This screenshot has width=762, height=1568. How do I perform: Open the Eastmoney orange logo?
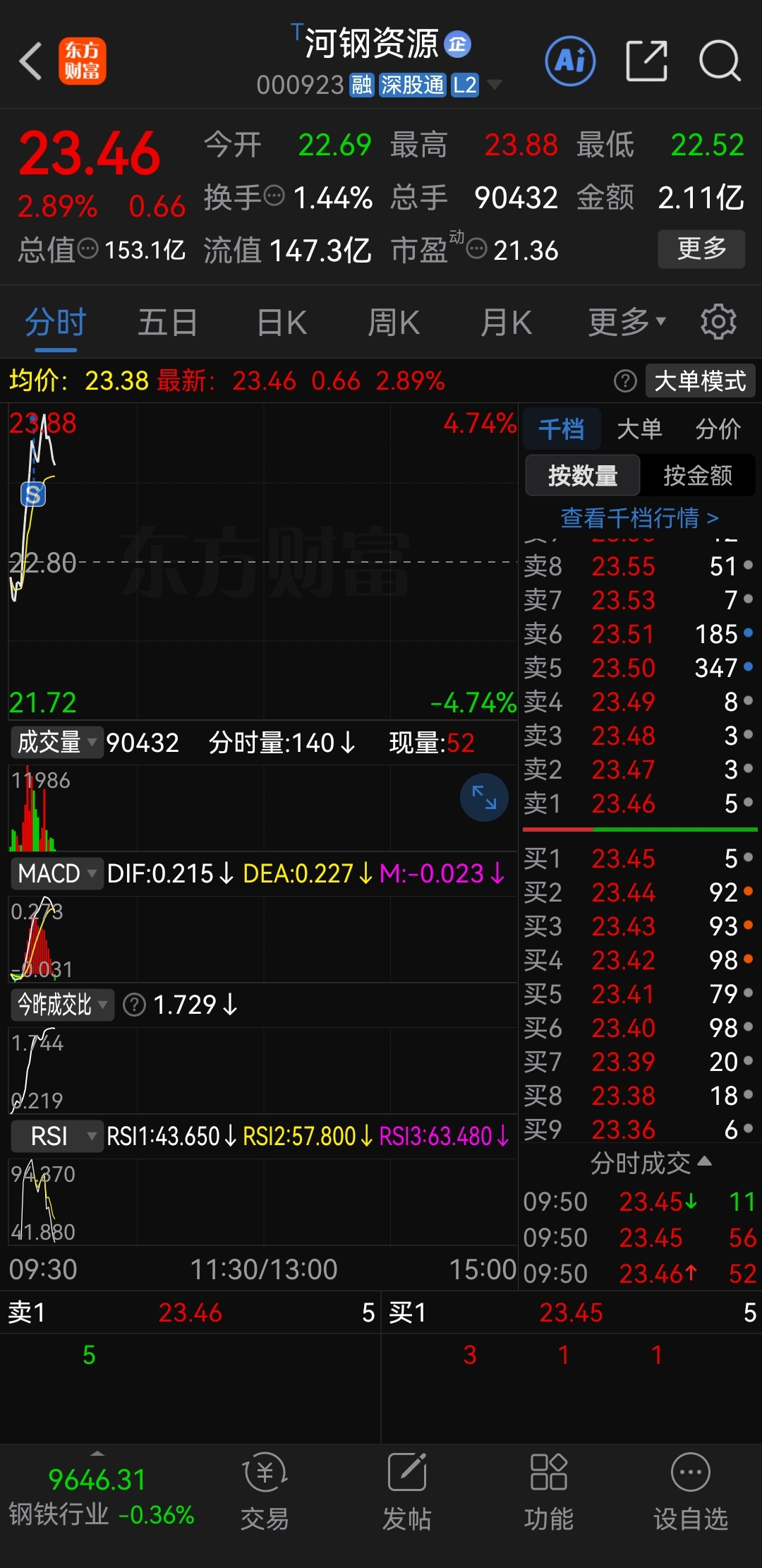pos(82,61)
